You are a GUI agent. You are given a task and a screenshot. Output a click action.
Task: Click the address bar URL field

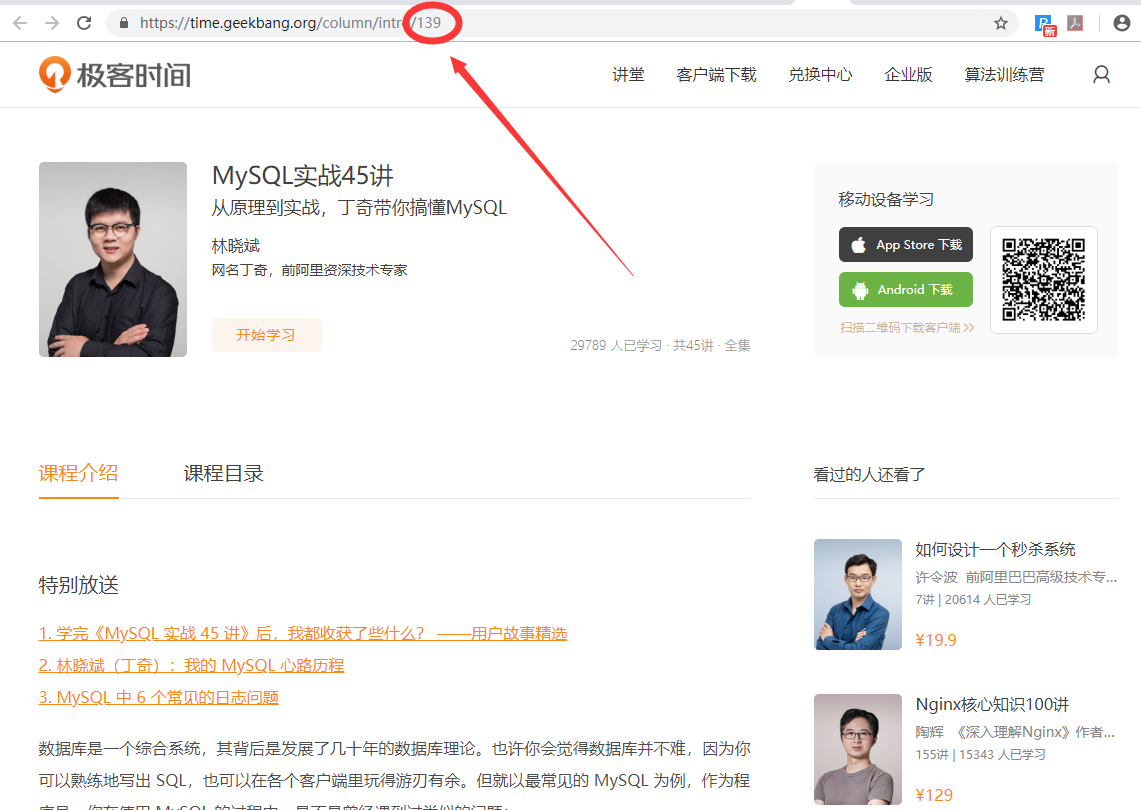click(560, 23)
